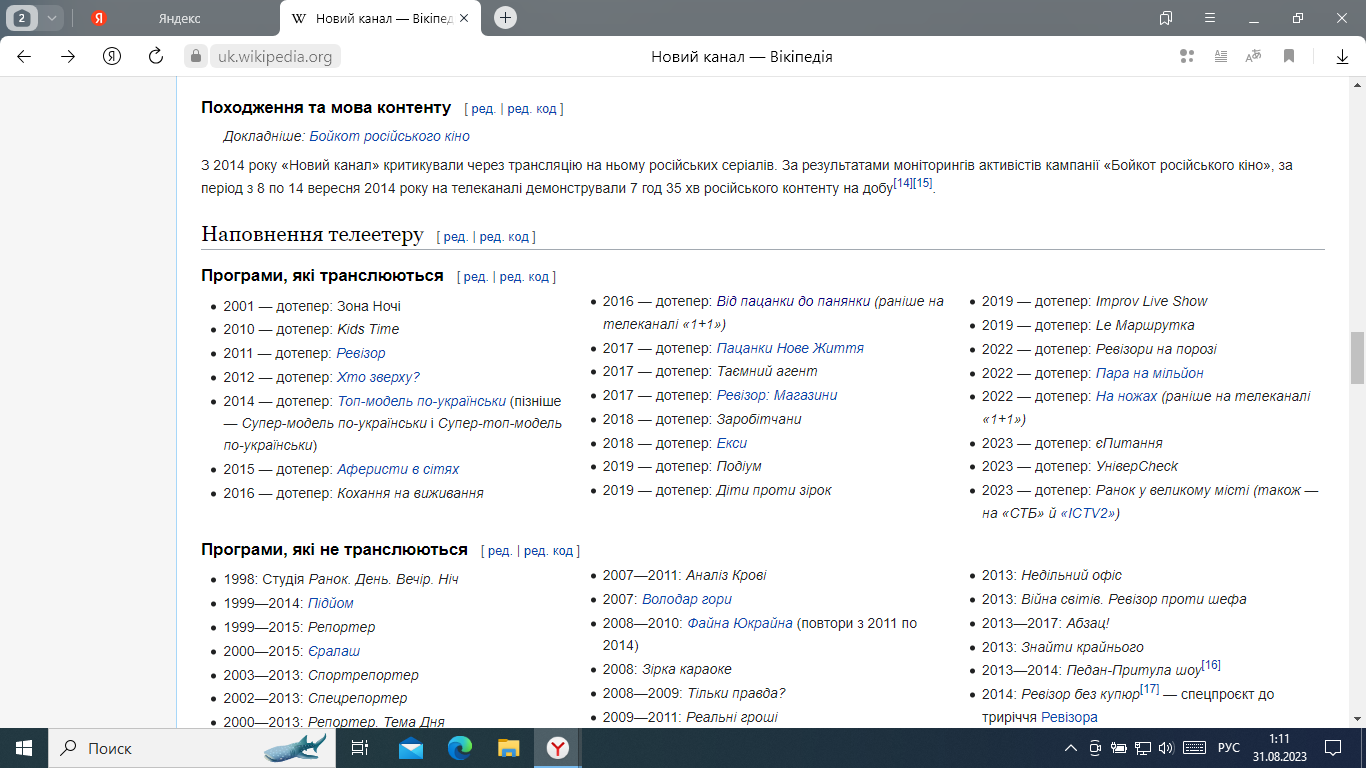Open network settings from the tray

pyautogui.click(x=1143, y=747)
